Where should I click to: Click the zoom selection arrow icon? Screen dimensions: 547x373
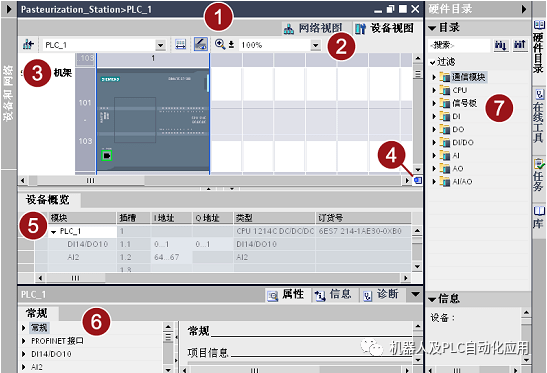[231, 45]
